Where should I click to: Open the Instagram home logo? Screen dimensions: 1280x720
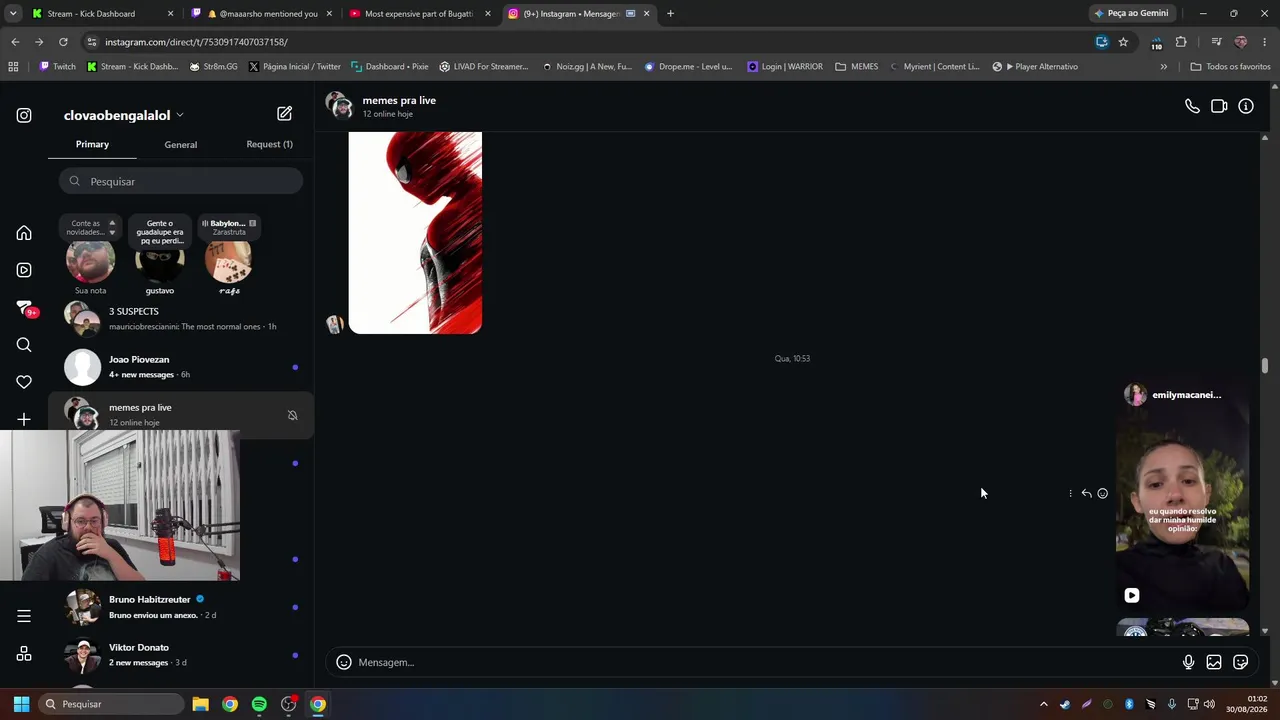tap(24, 115)
